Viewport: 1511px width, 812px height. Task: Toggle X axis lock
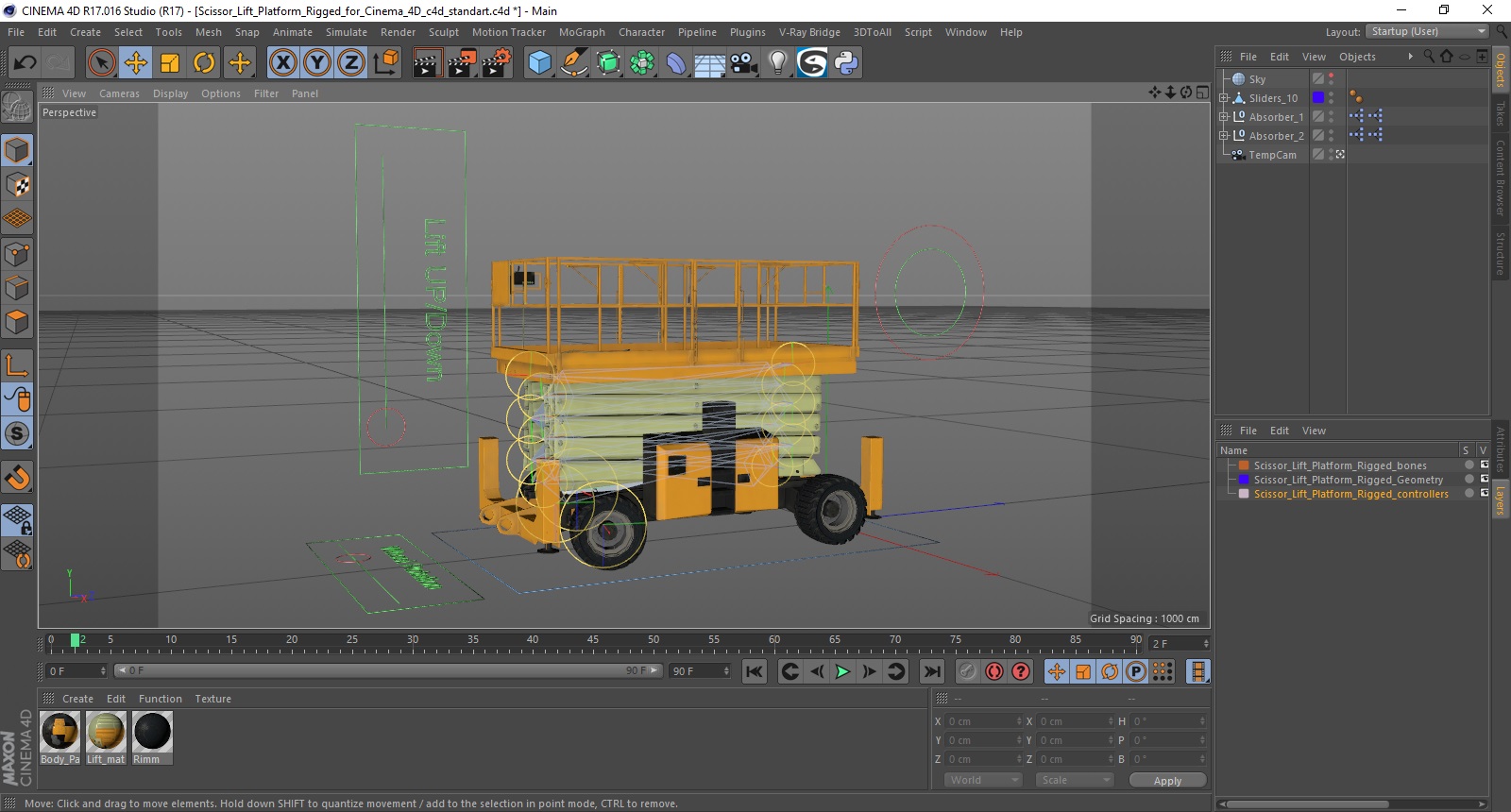[282, 63]
